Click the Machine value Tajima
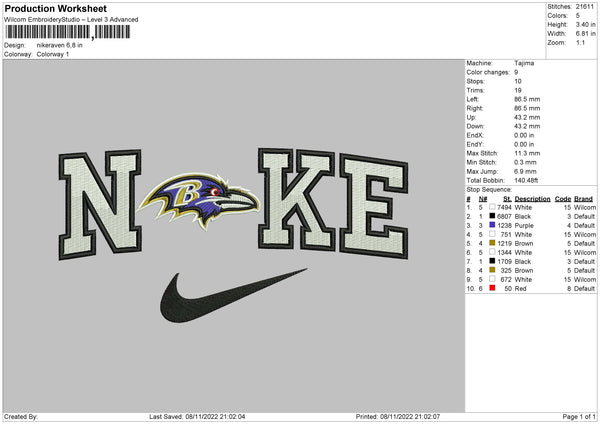Viewport: 600px width, 424px height. (x=524, y=63)
